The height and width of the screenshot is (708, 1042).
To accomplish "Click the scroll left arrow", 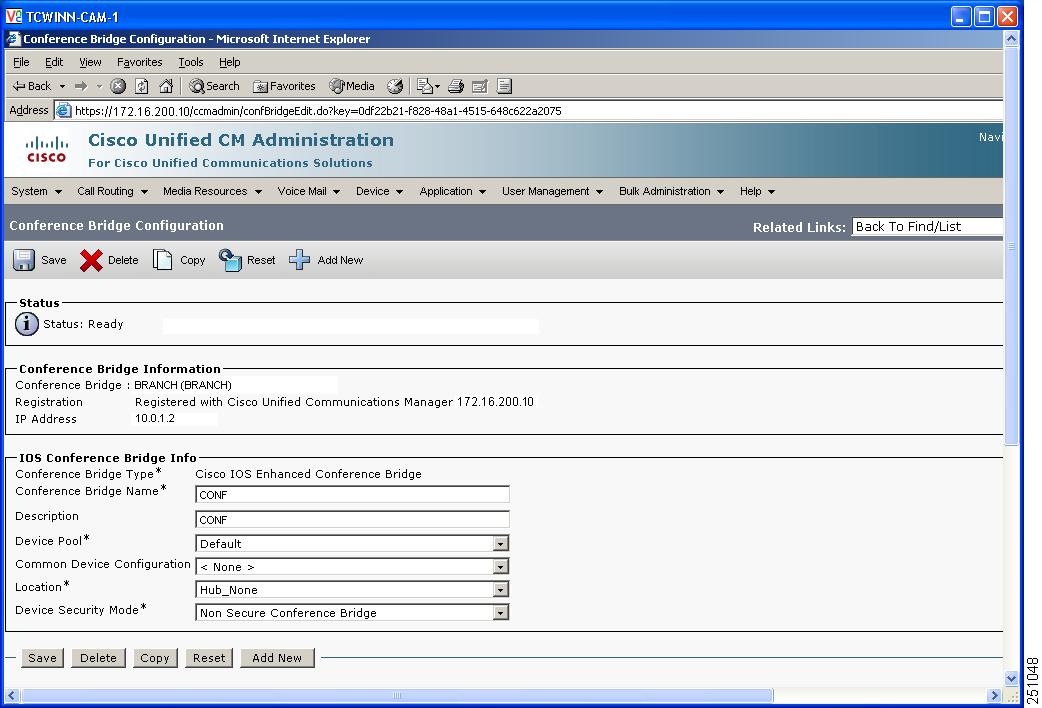I will (11, 695).
